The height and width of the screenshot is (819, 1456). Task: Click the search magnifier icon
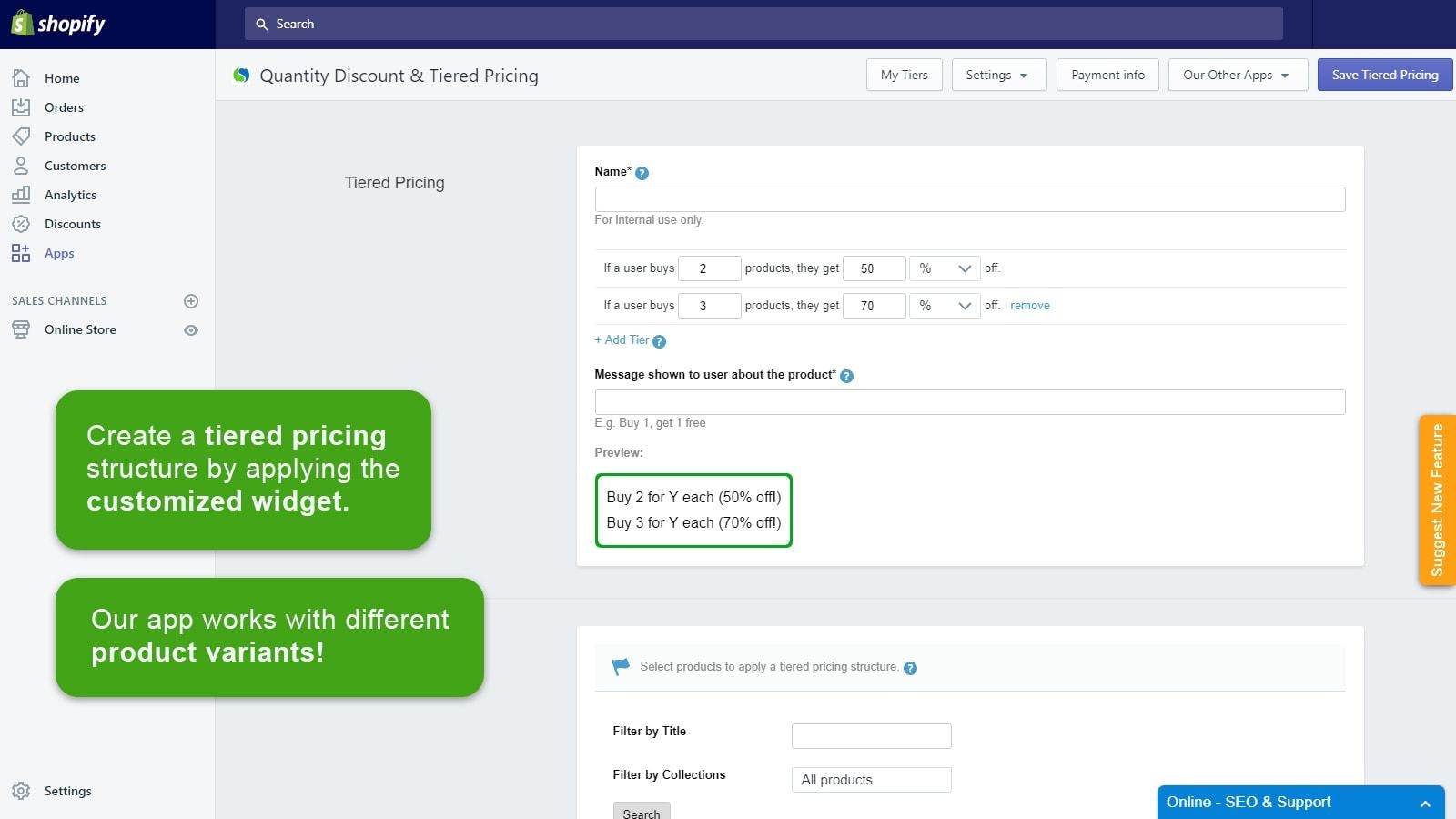261,24
